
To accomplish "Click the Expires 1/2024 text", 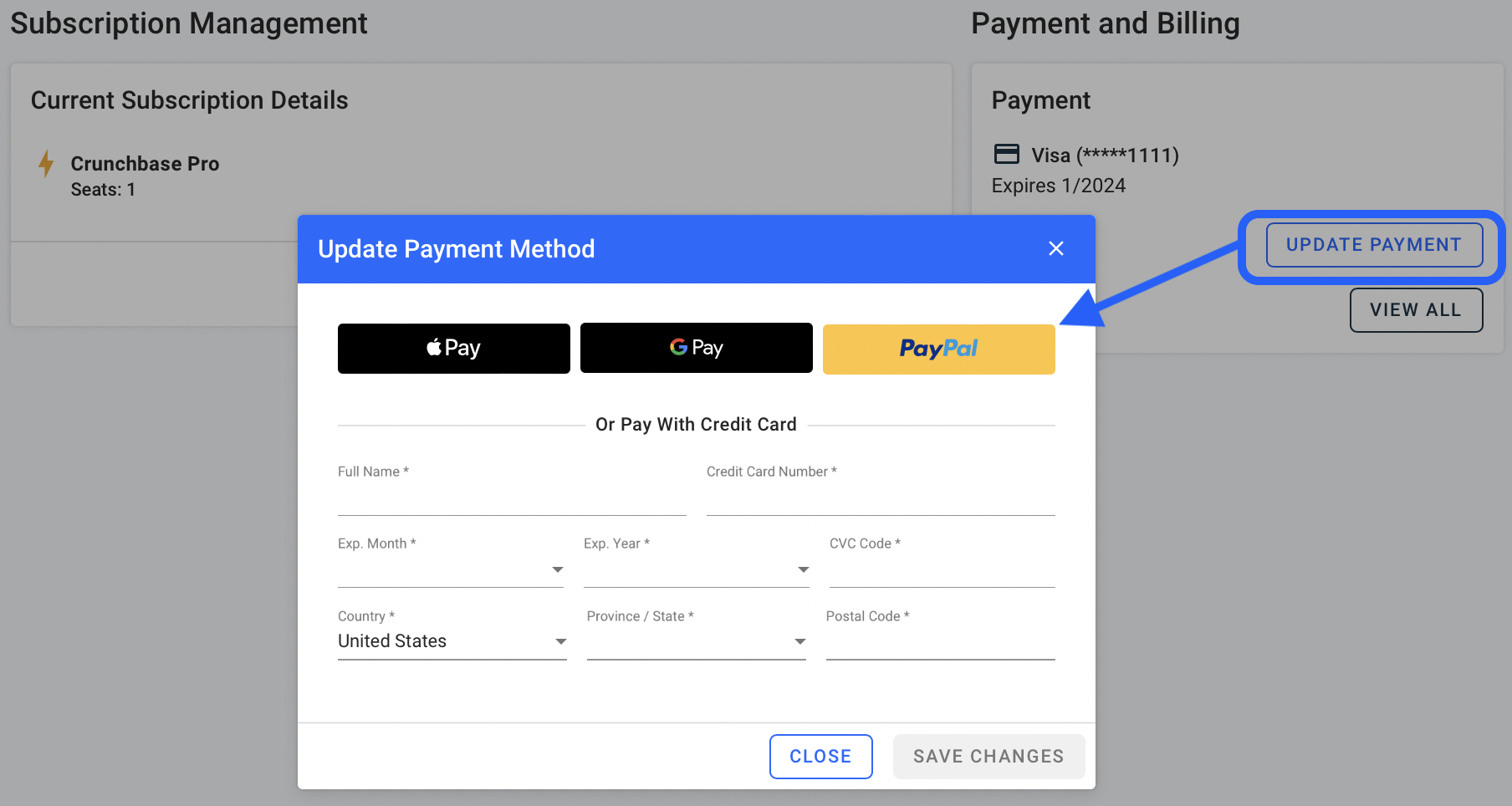I will point(1059,186).
